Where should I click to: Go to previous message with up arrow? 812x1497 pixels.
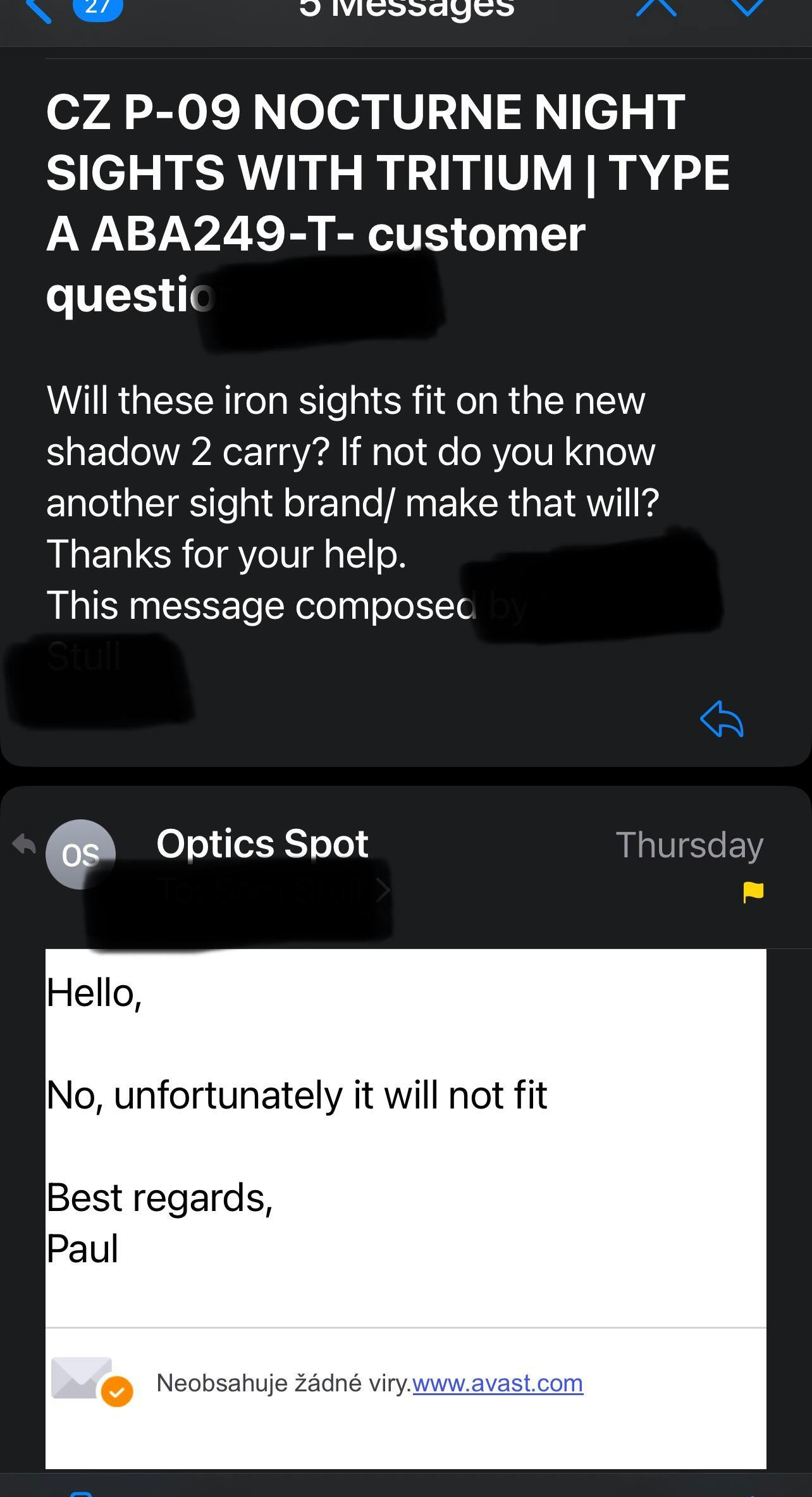click(656, 6)
